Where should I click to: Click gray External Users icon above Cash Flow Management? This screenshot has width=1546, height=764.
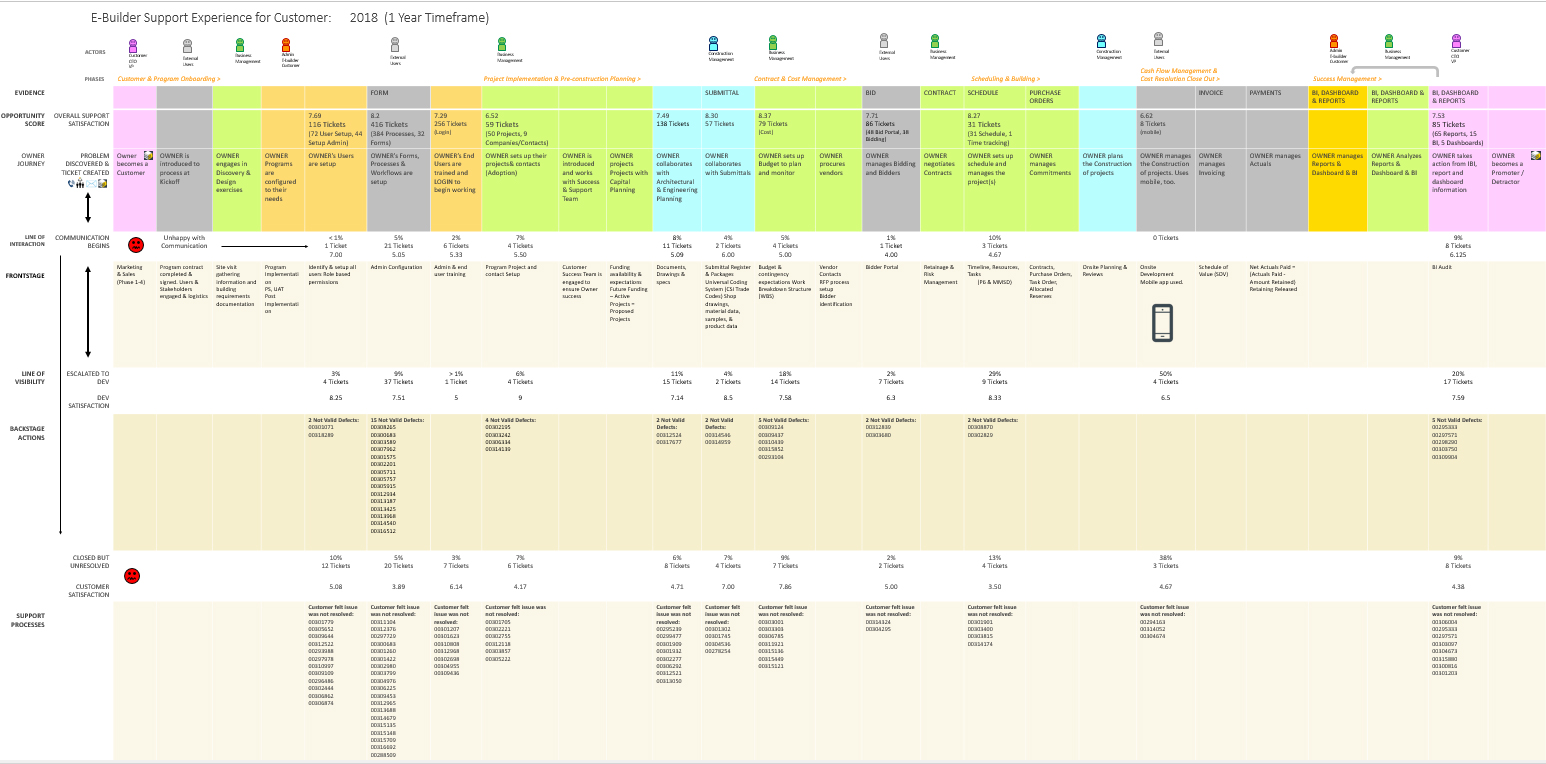1159,40
